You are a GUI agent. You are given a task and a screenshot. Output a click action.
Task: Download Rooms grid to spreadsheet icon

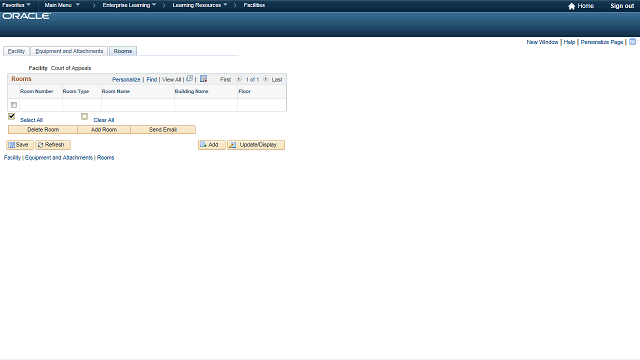[x=203, y=78]
